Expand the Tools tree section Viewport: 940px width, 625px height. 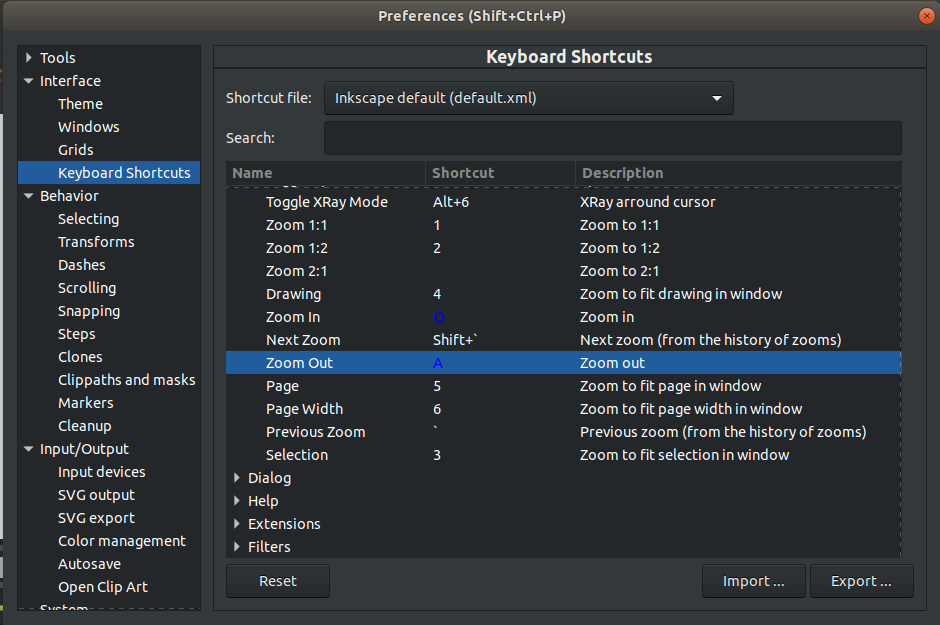(29, 58)
